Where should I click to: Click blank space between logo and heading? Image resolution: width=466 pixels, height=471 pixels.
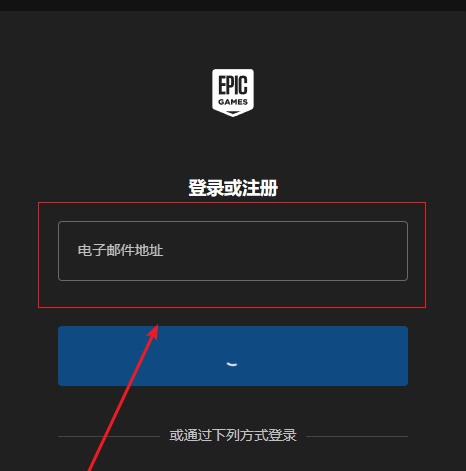(x=233, y=147)
